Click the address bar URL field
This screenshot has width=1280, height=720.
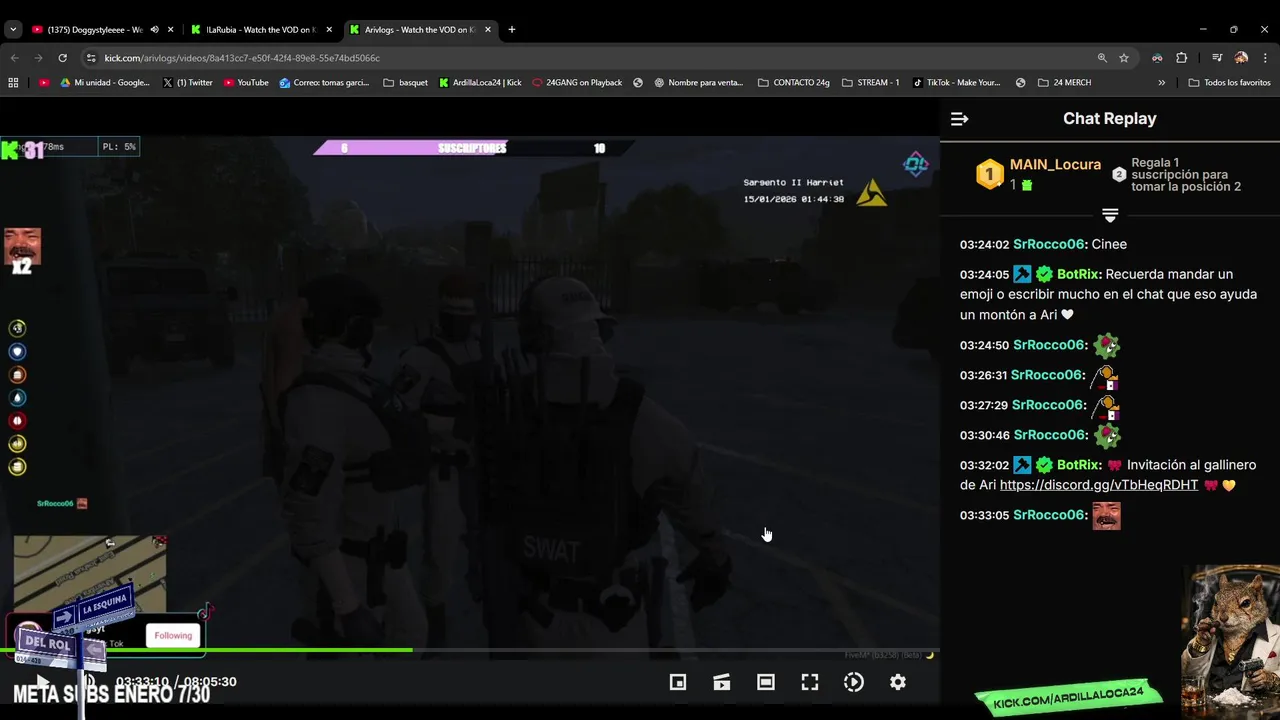pos(590,58)
